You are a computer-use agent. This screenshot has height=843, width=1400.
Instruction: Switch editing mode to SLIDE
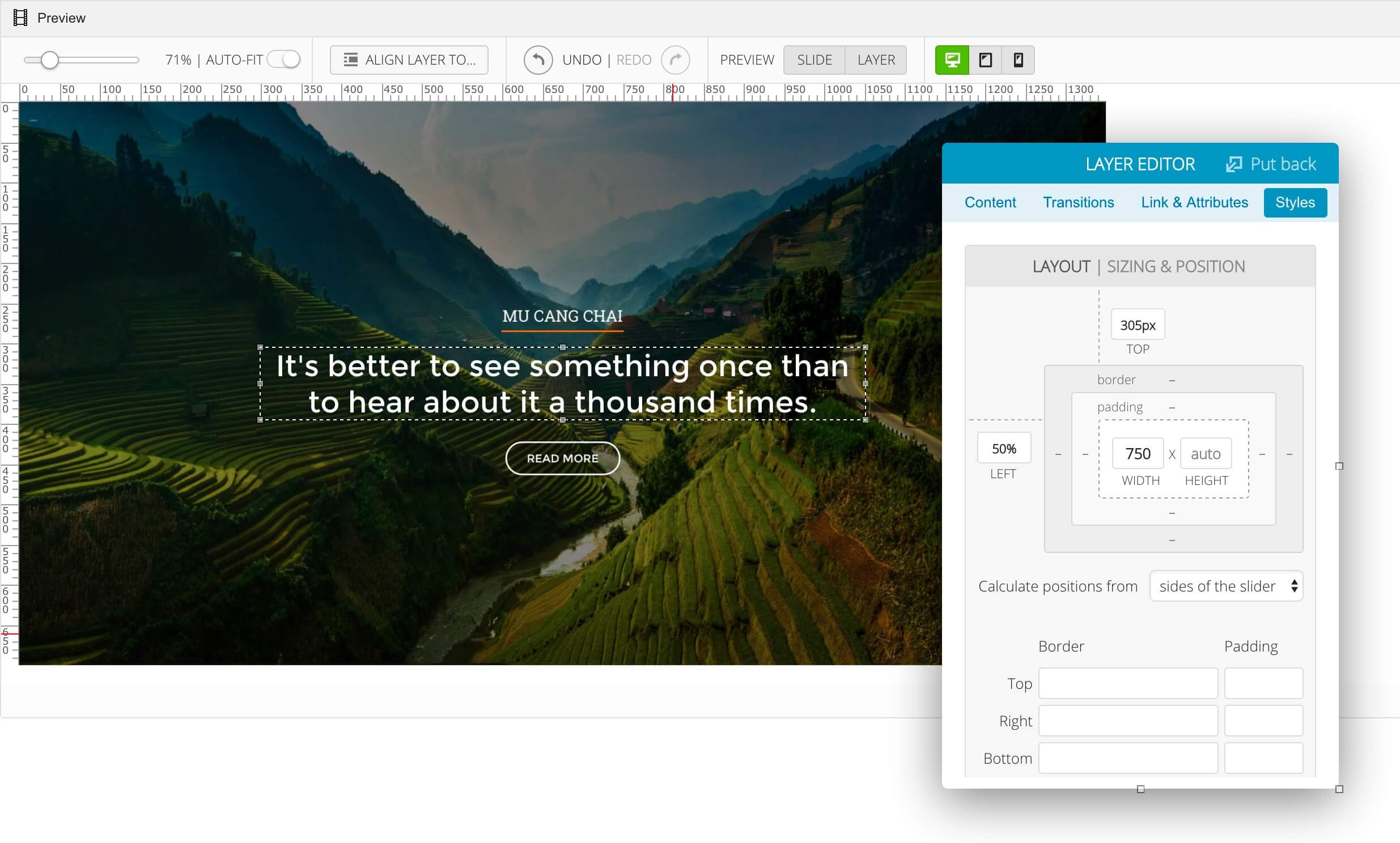814,59
